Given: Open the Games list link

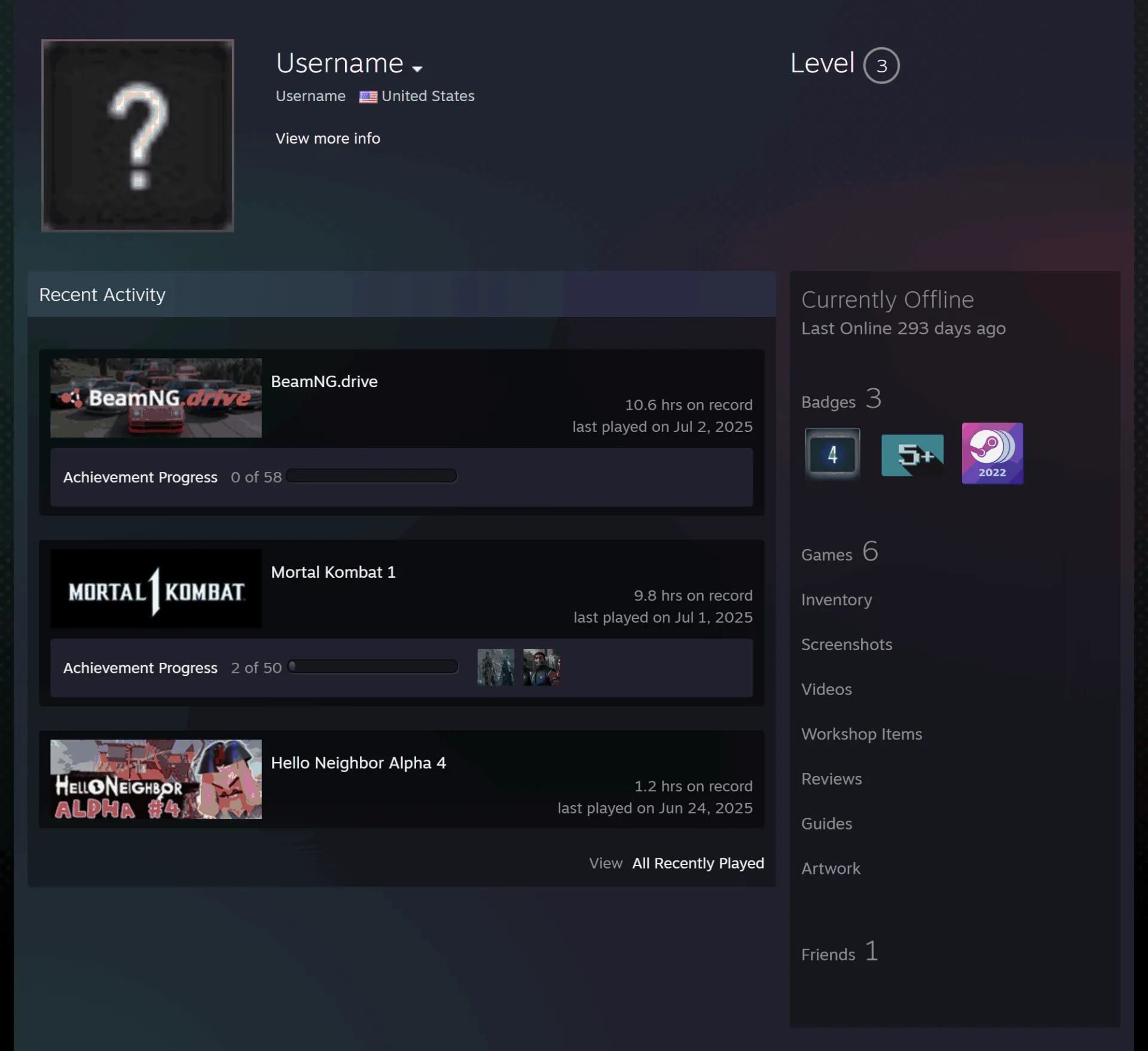Looking at the screenshot, I should pyautogui.click(x=839, y=552).
